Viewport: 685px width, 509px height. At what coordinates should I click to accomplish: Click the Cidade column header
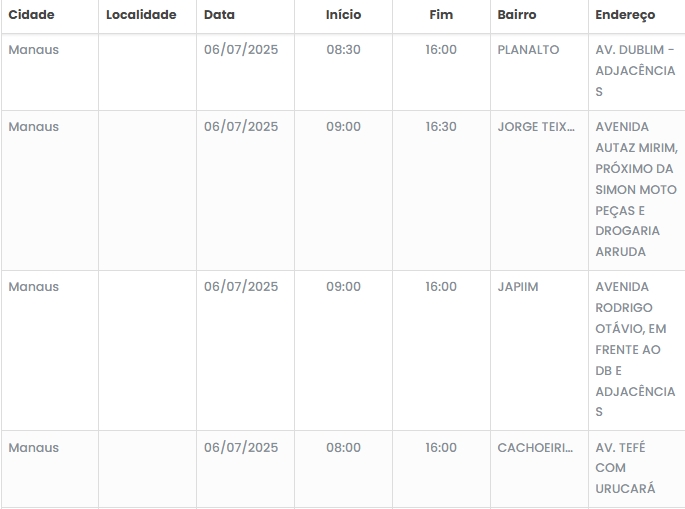[x=31, y=15]
